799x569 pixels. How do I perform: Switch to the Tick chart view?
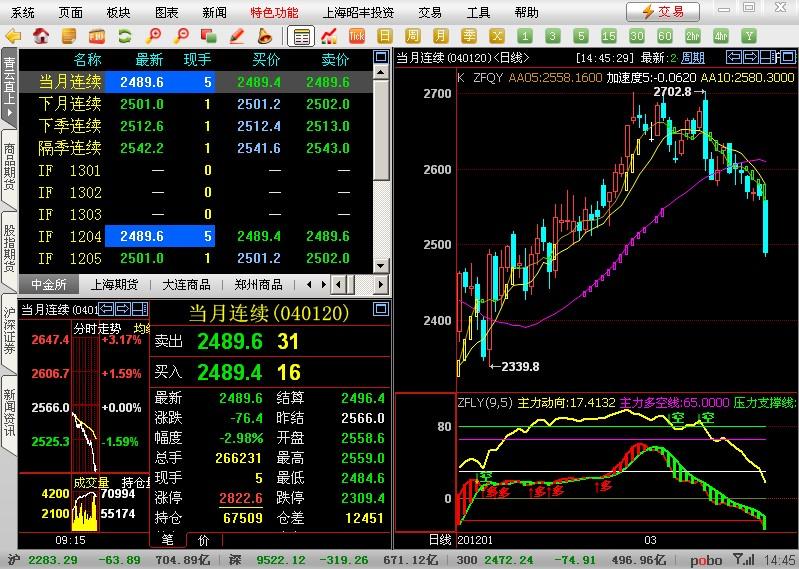point(357,36)
